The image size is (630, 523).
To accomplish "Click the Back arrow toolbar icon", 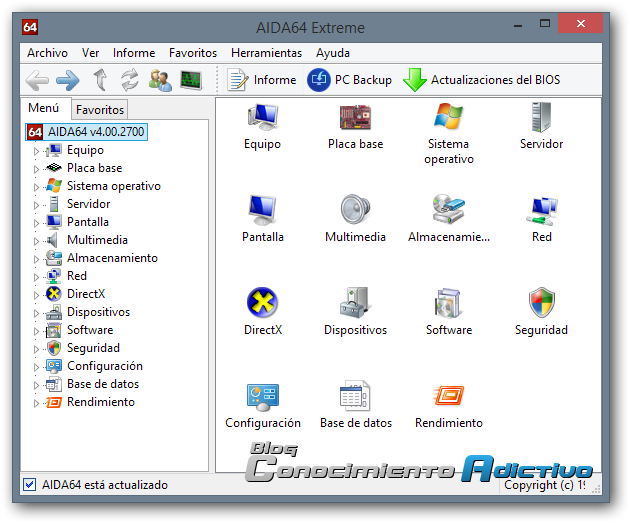I will click(x=37, y=80).
